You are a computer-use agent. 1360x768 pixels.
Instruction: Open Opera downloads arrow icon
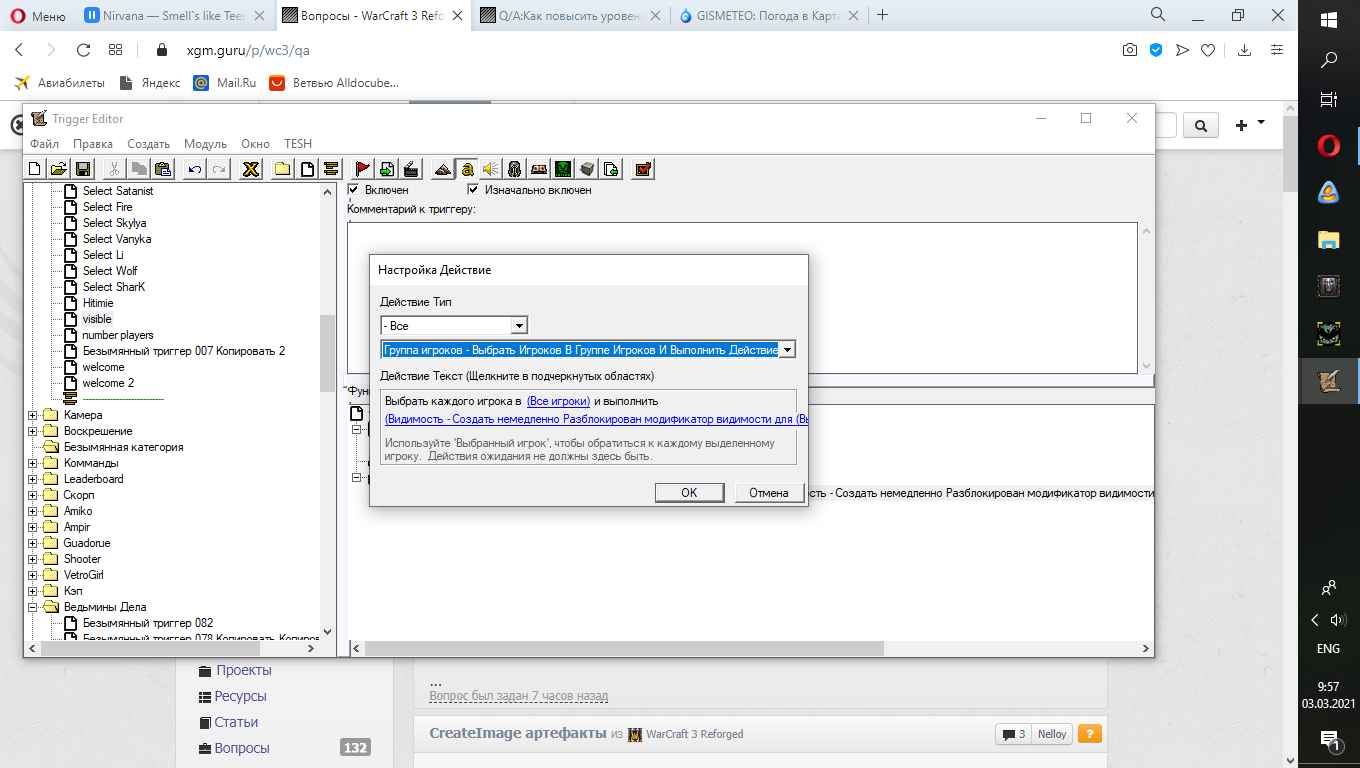coord(1245,50)
